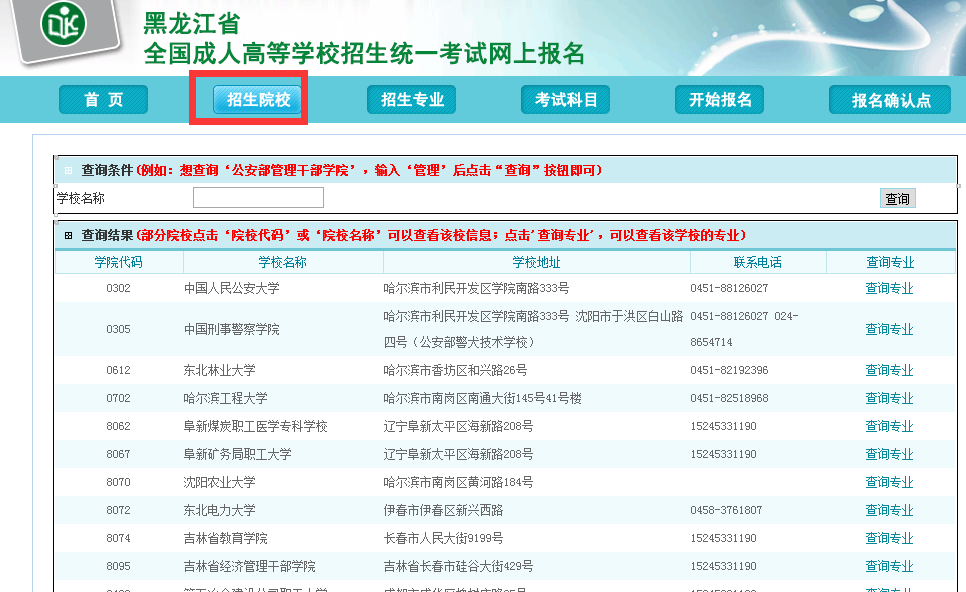Click school code 0305

click(x=118, y=329)
